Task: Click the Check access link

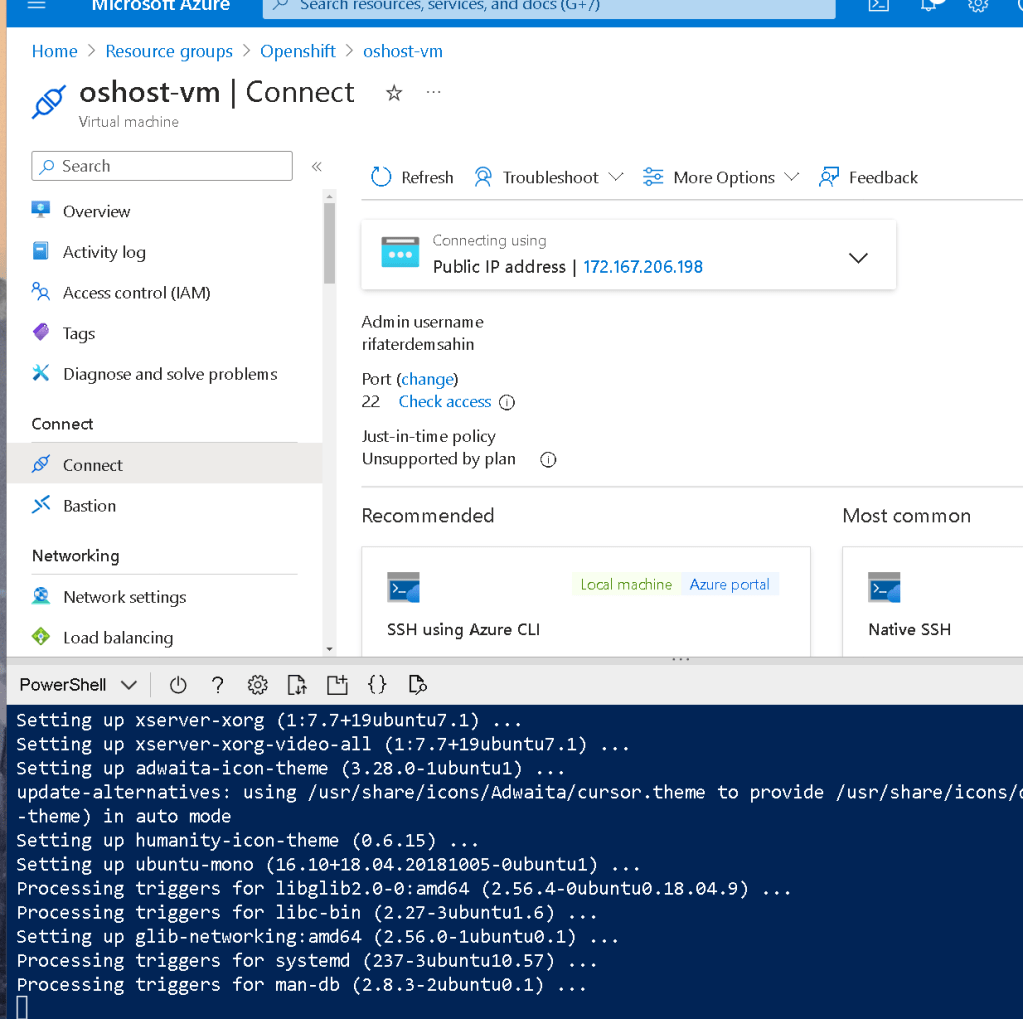Action: 445,402
